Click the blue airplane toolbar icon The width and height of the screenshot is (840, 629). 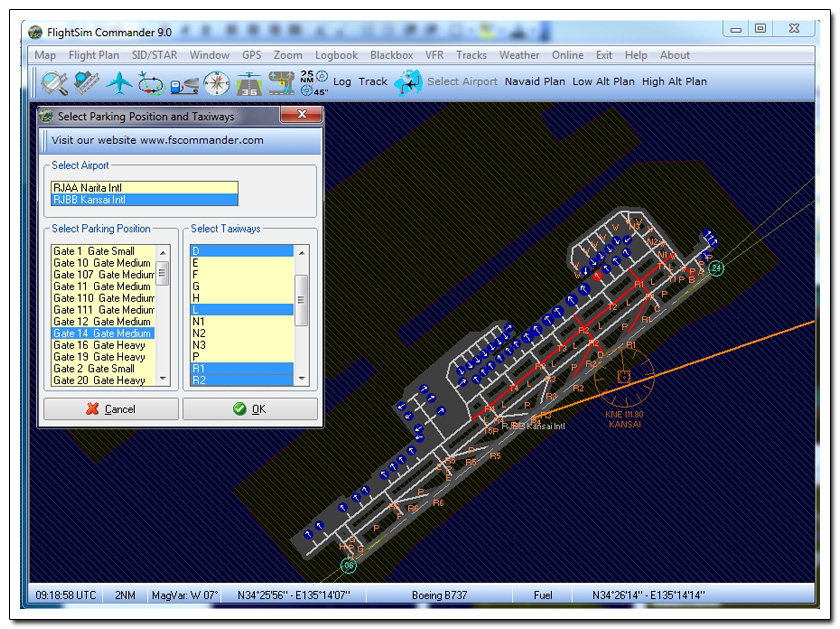coord(119,83)
